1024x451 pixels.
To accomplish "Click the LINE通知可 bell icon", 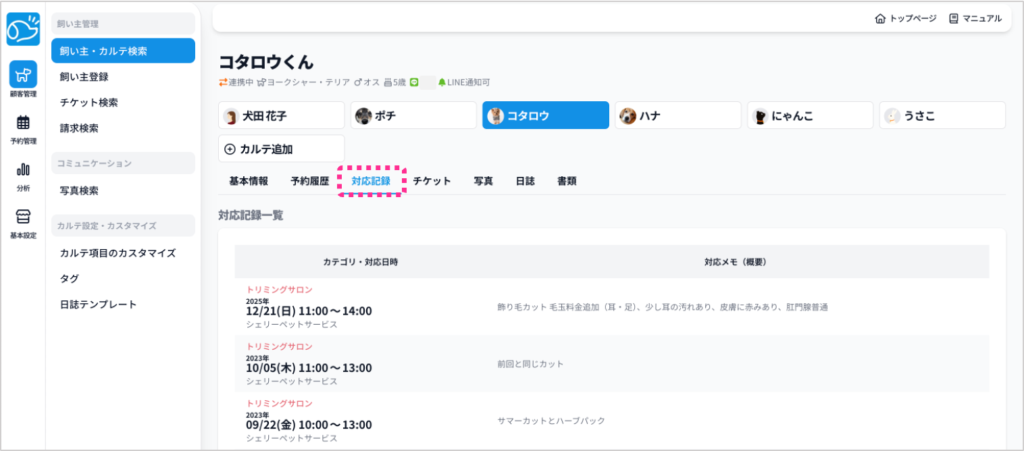I will (442, 82).
